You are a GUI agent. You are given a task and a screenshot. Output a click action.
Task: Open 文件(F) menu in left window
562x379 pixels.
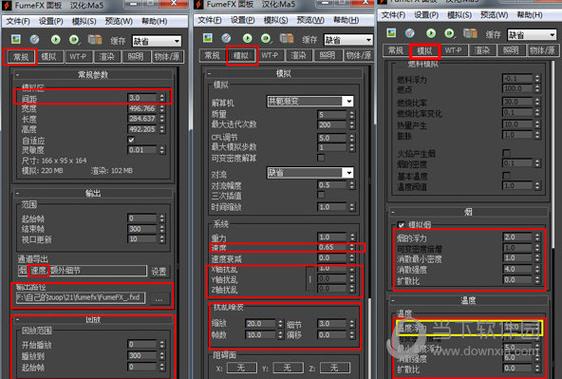(18, 21)
